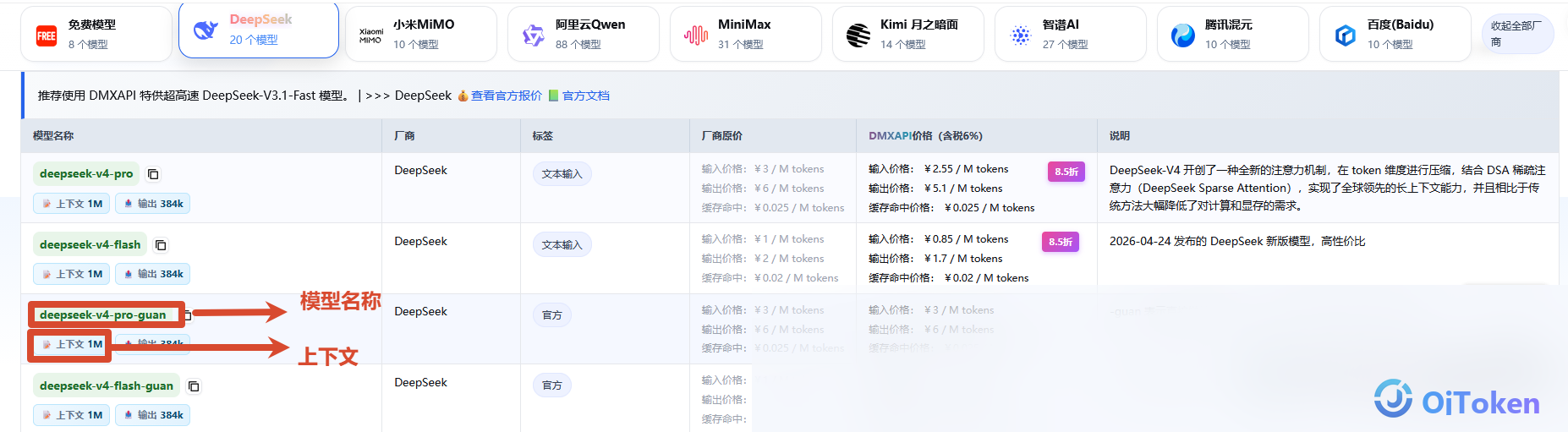Copy model name deepseek-v4-flash-guan
1568x432 pixels.
click(x=194, y=386)
